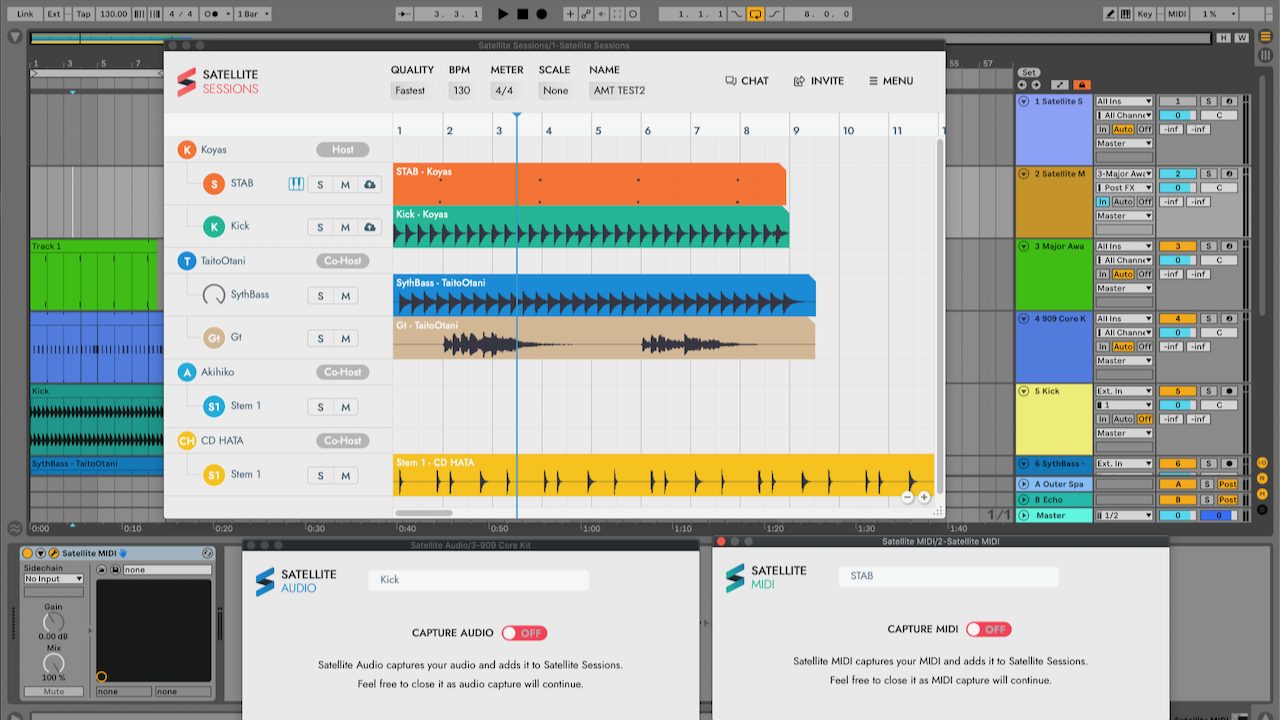Start playback with the Ableton play button
Viewport: 1280px width, 720px height.
tap(503, 14)
